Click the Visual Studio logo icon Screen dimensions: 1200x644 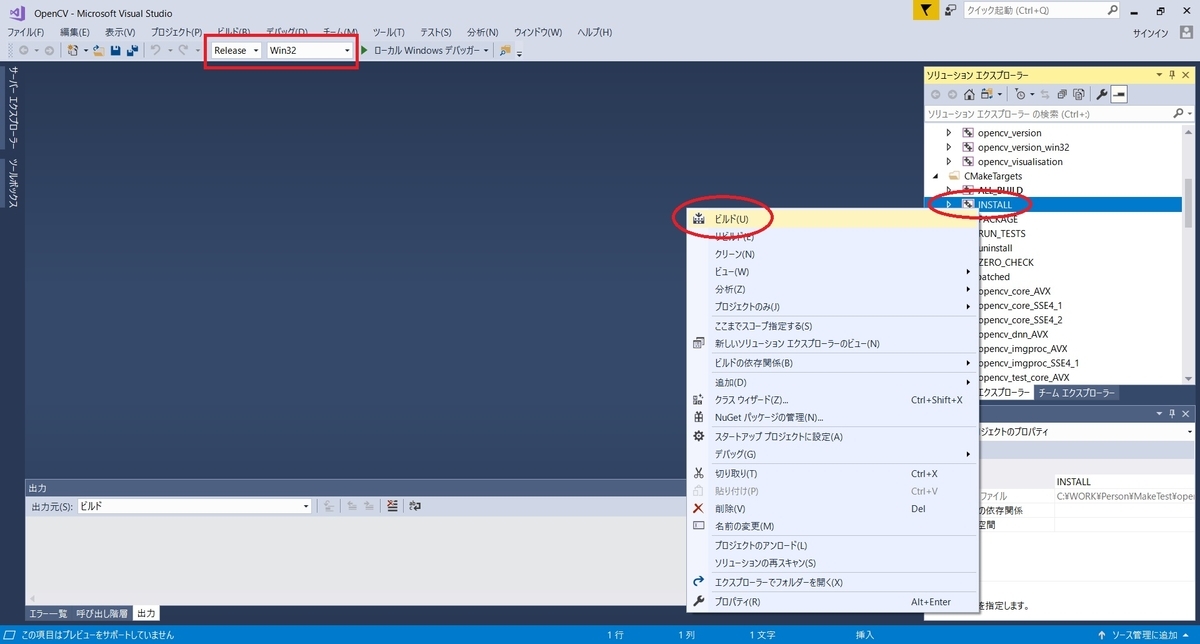pyautogui.click(x=15, y=12)
